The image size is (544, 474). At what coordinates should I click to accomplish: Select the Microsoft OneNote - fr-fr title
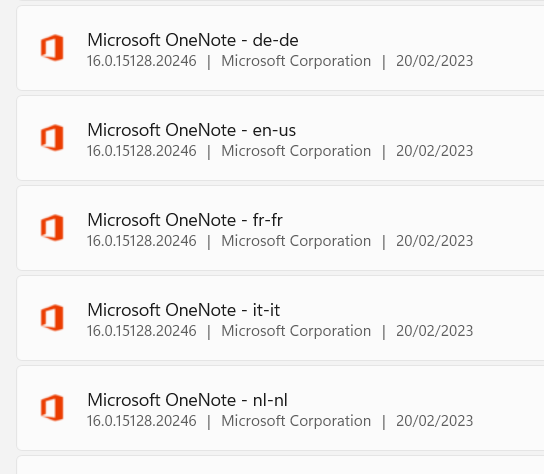[x=185, y=220]
